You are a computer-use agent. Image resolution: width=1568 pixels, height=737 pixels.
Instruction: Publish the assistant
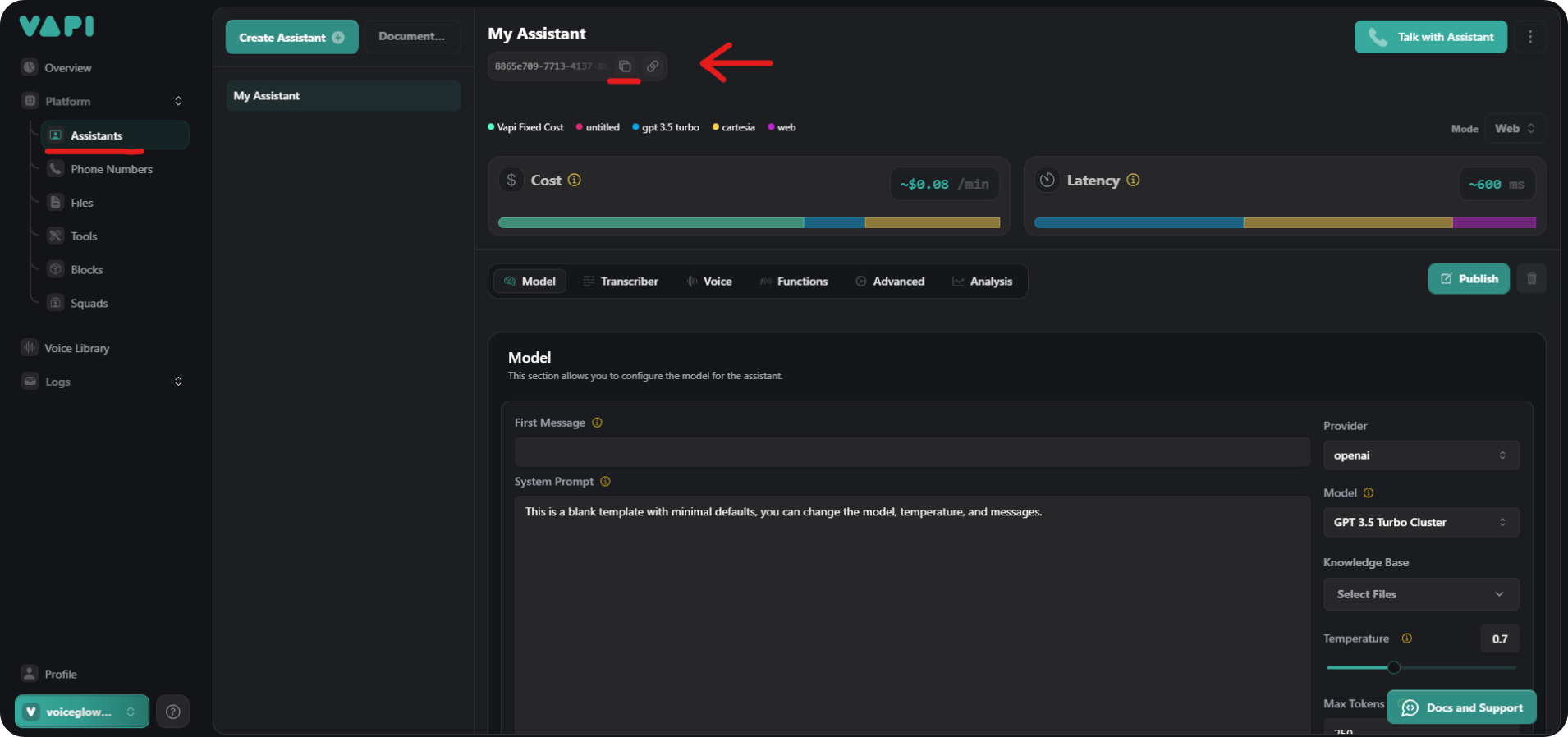[x=1469, y=279]
